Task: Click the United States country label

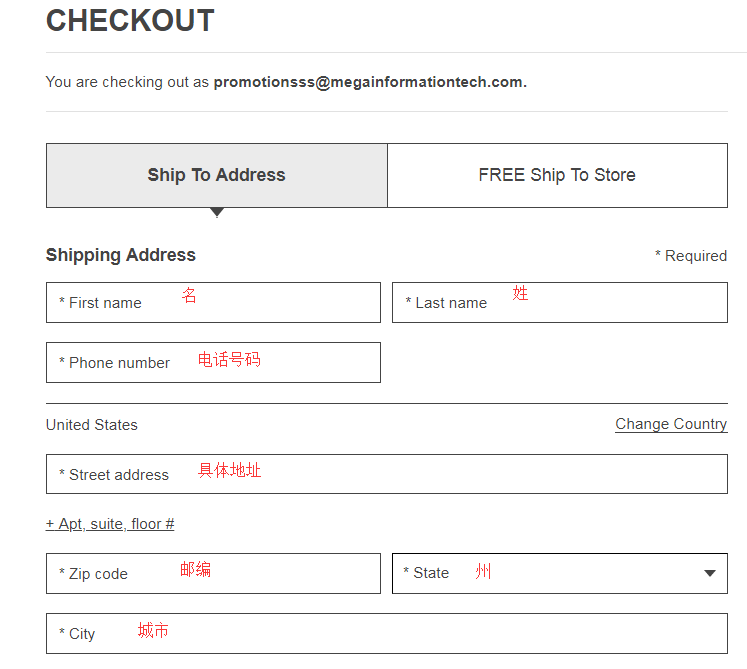Action: (x=92, y=425)
